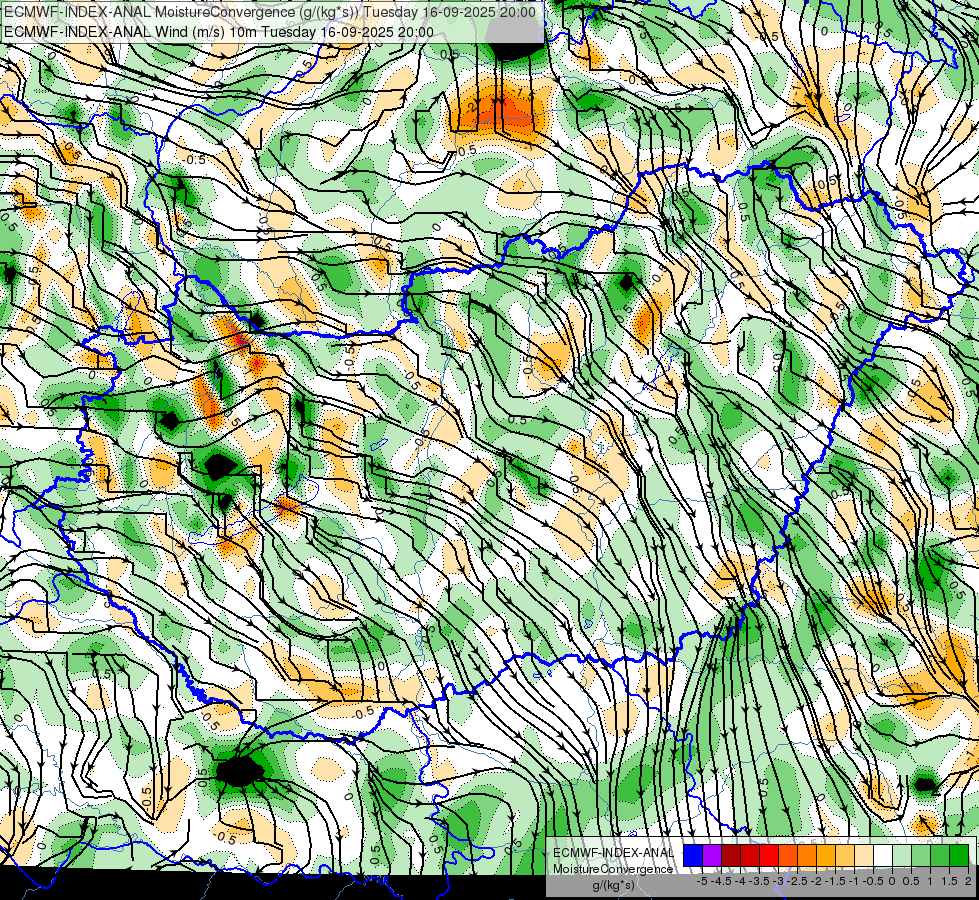Click the g/(kg*s) unit label in legend
979x900 pixels.
tap(613, 885)
